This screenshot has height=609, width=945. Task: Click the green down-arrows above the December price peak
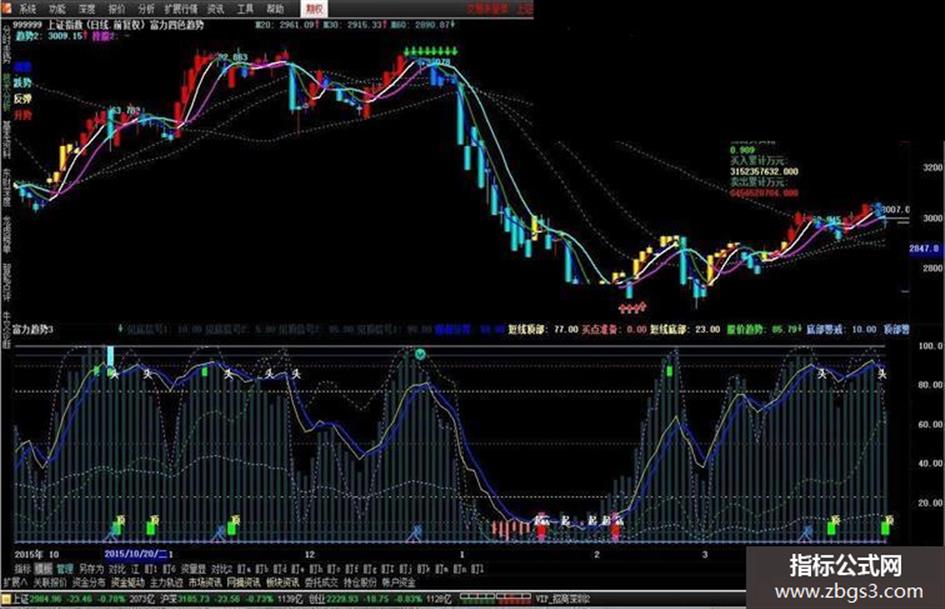tap(431, 51)
